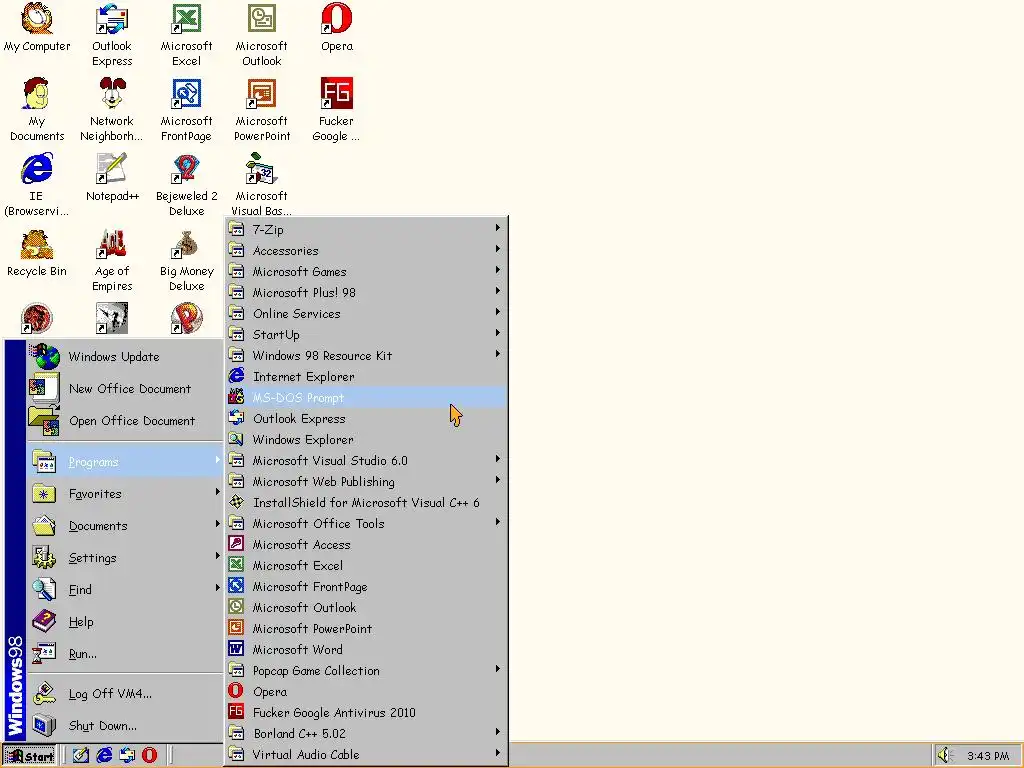Click Show Desktop icon in Quick Launch
1024x768 pixels.
click(x=80, y=755)
